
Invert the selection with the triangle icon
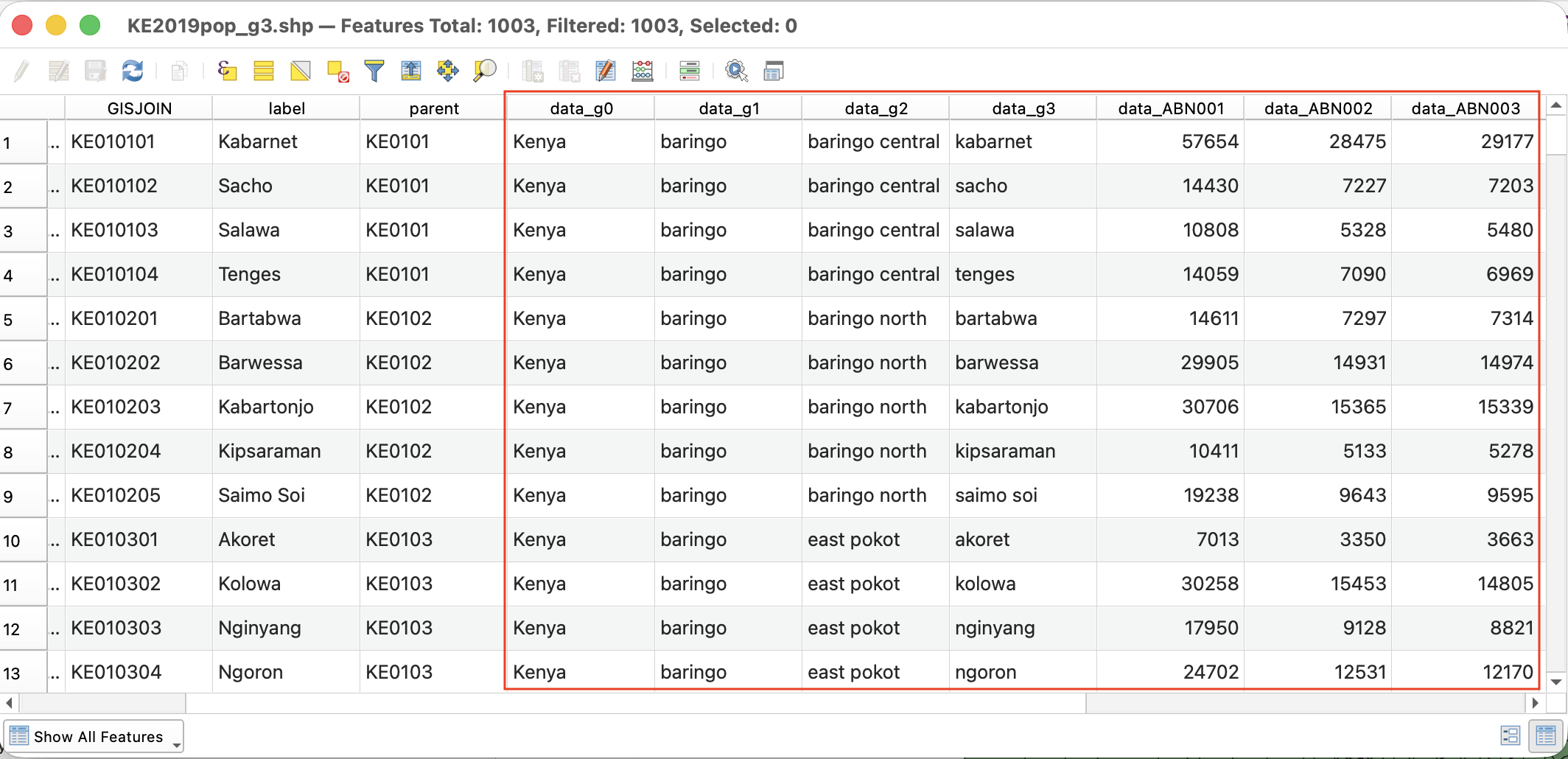pyautogui.click(x=301, y=71)
